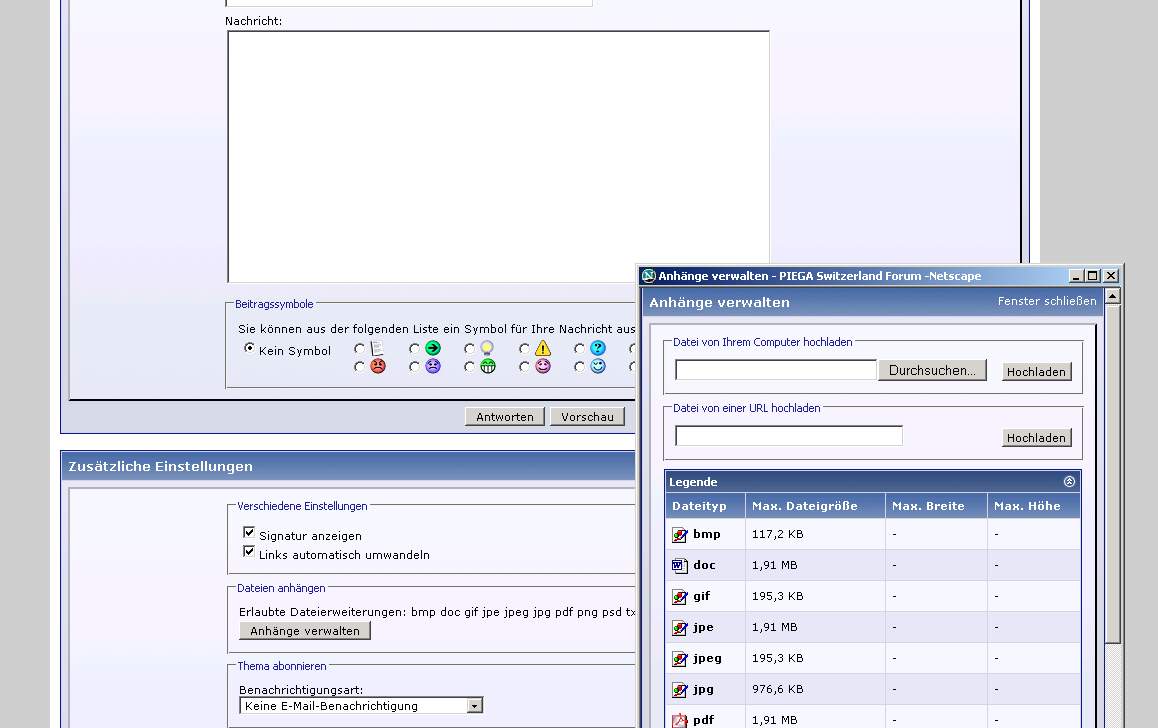
Task: Click the angry red face post icon
Action: [377, 367]
